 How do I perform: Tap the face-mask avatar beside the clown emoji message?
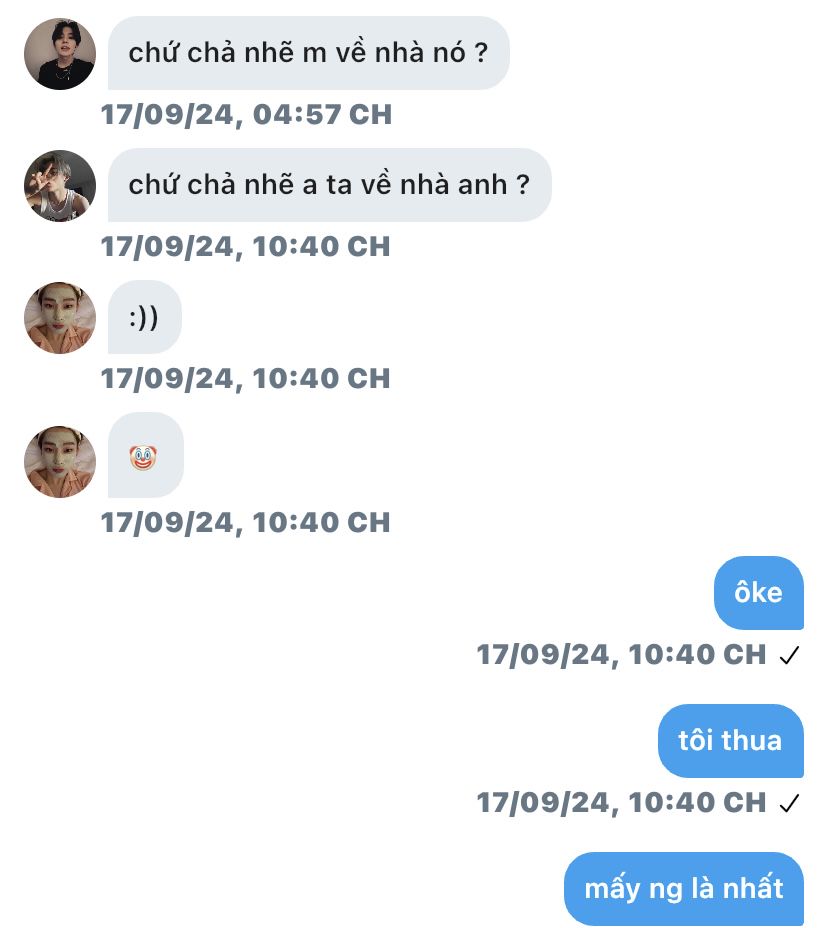(x=60, y=462)
